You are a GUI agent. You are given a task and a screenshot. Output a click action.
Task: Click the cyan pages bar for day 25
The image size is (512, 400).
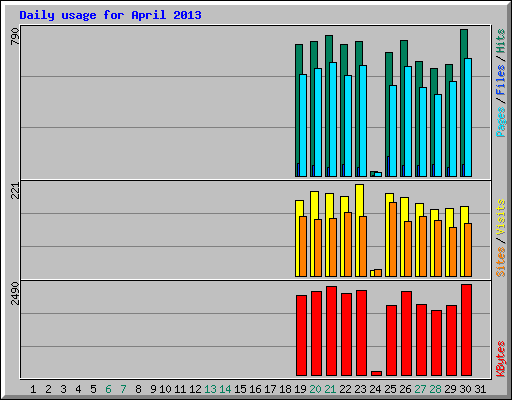[393, 131]
